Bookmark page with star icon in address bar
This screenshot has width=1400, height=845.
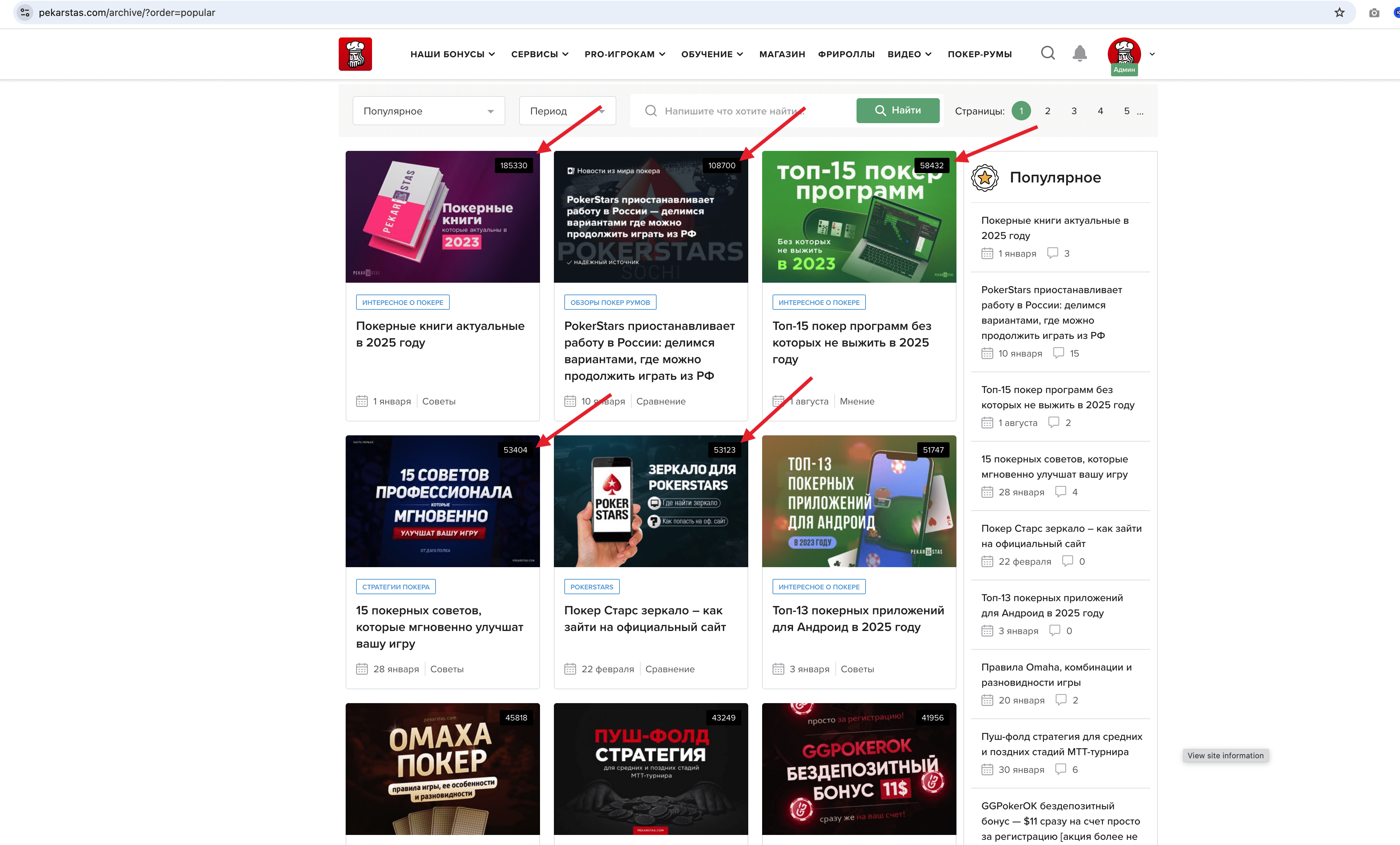coord(1339,12)
